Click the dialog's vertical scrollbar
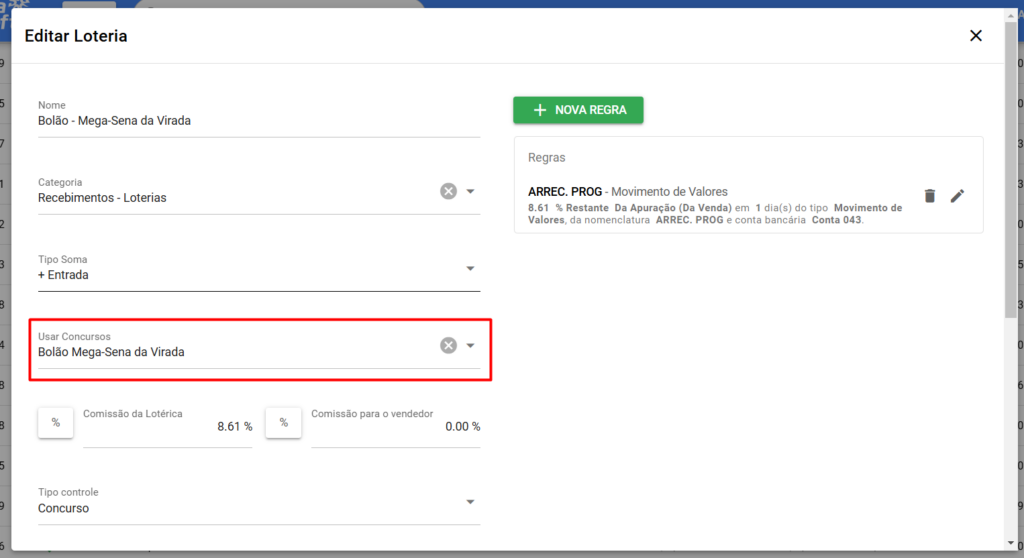Viewport: 1024px width, 558px height. tap(1011, 170)
